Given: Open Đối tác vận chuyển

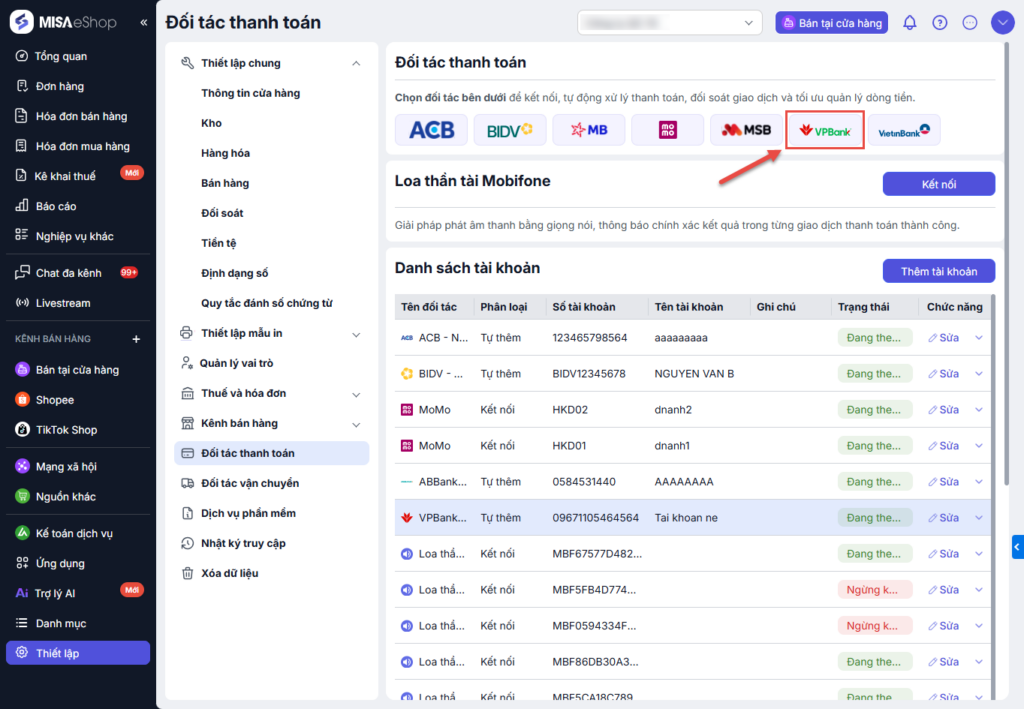Looking at the screenshot, I should click(x=249, y=483).
